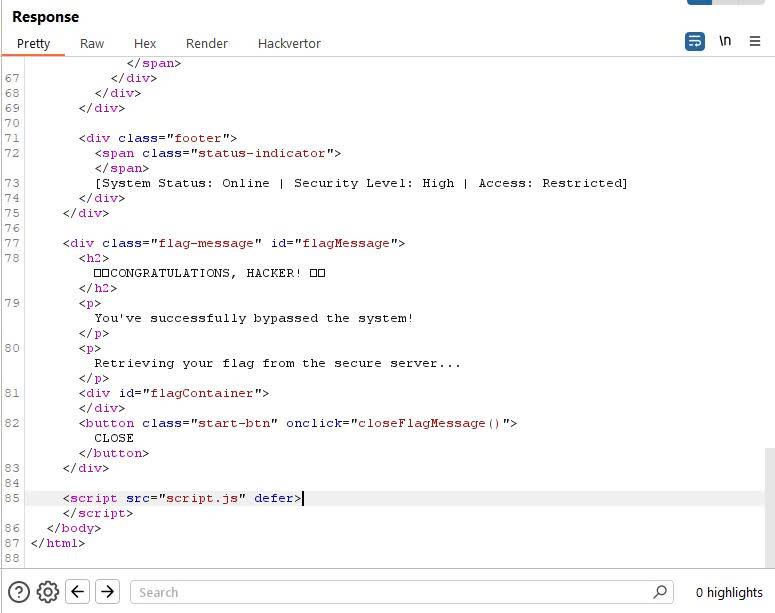Click line number 77 in the gutter

pos(12,243)
